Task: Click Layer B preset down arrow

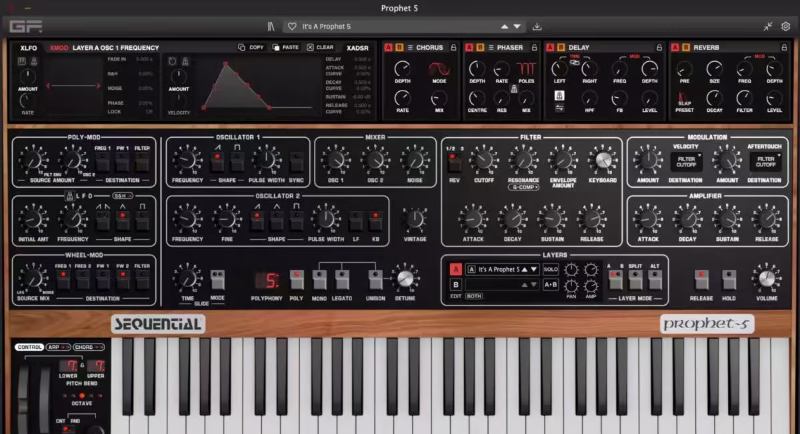Action: tap(534, 285)
